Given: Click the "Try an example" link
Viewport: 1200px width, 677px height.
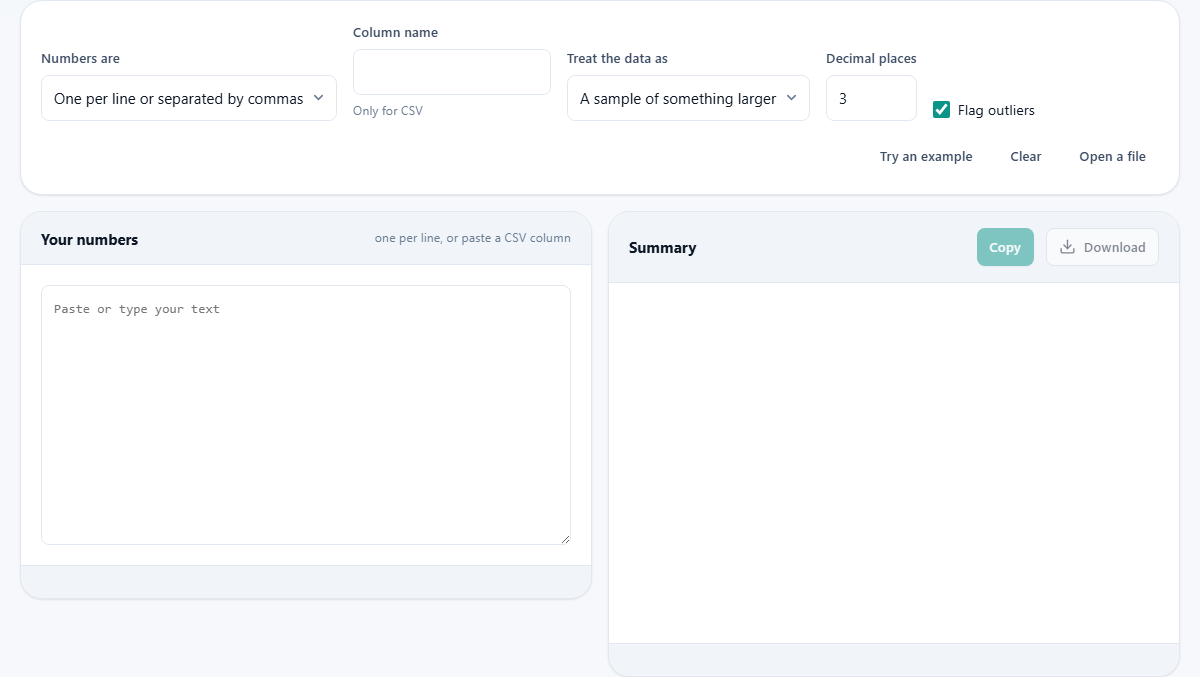Looking at the screenshot, I should pyautogui.click(x=926, y=156).
